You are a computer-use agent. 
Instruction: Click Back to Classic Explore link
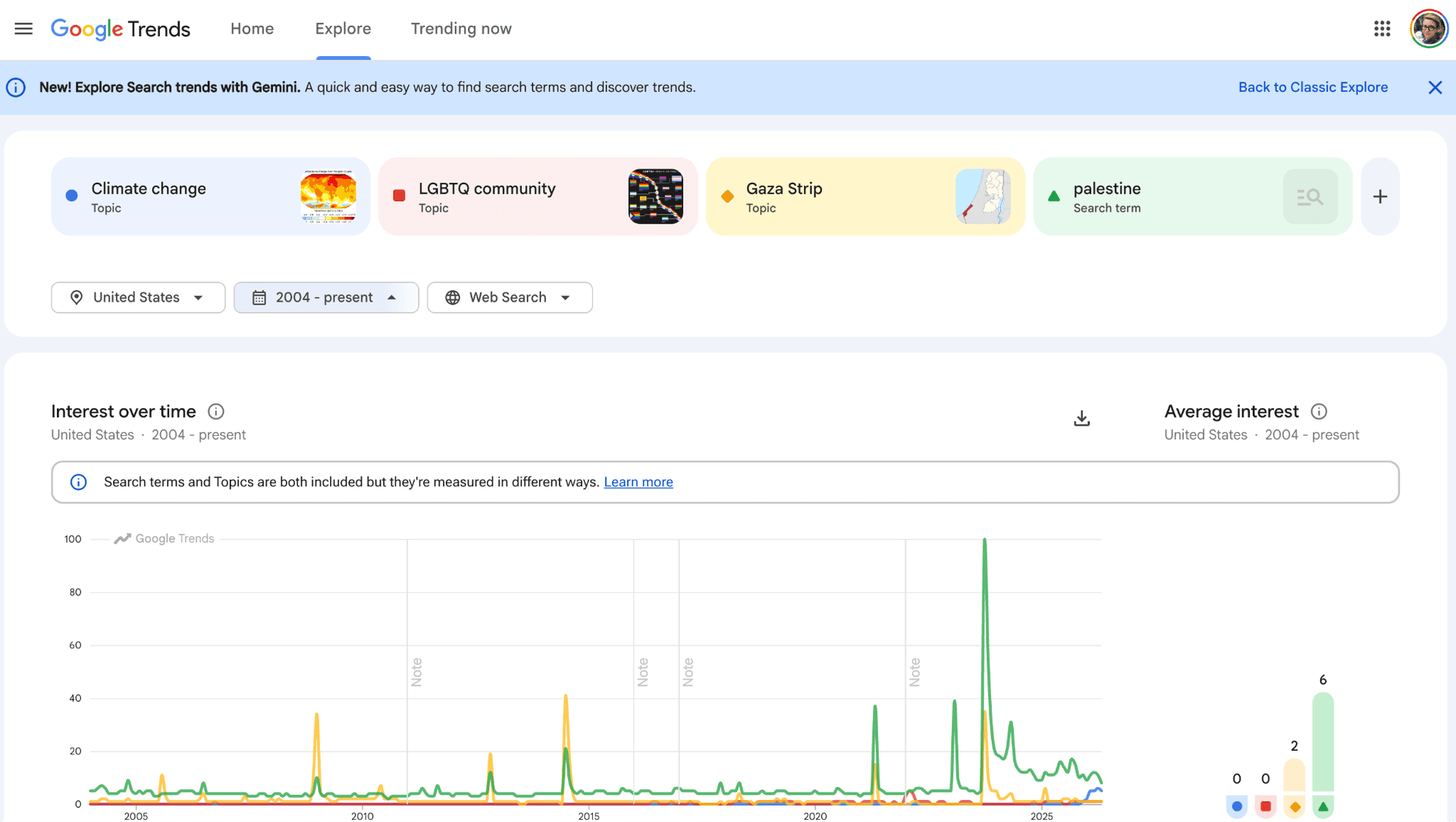1313,87
